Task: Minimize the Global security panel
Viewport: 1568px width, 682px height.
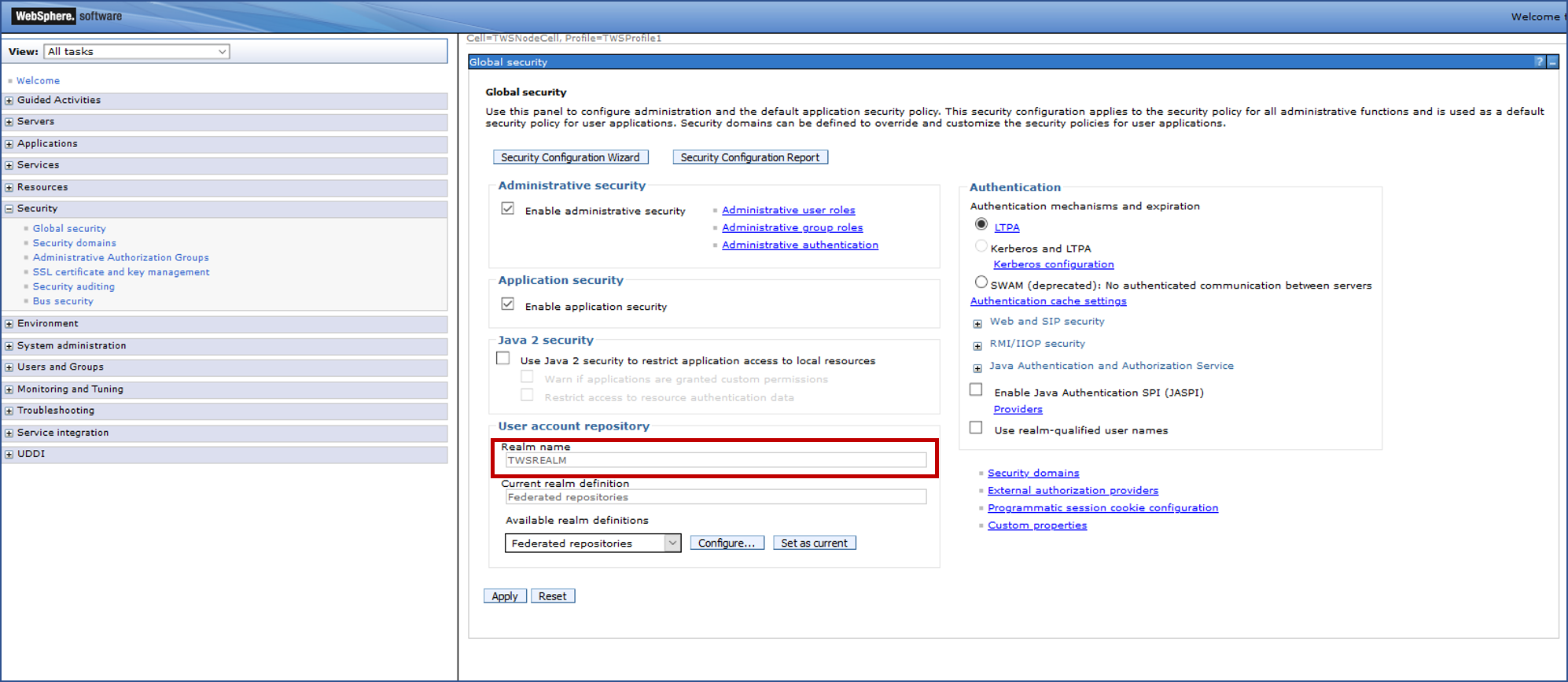Action: (1552, 61)
